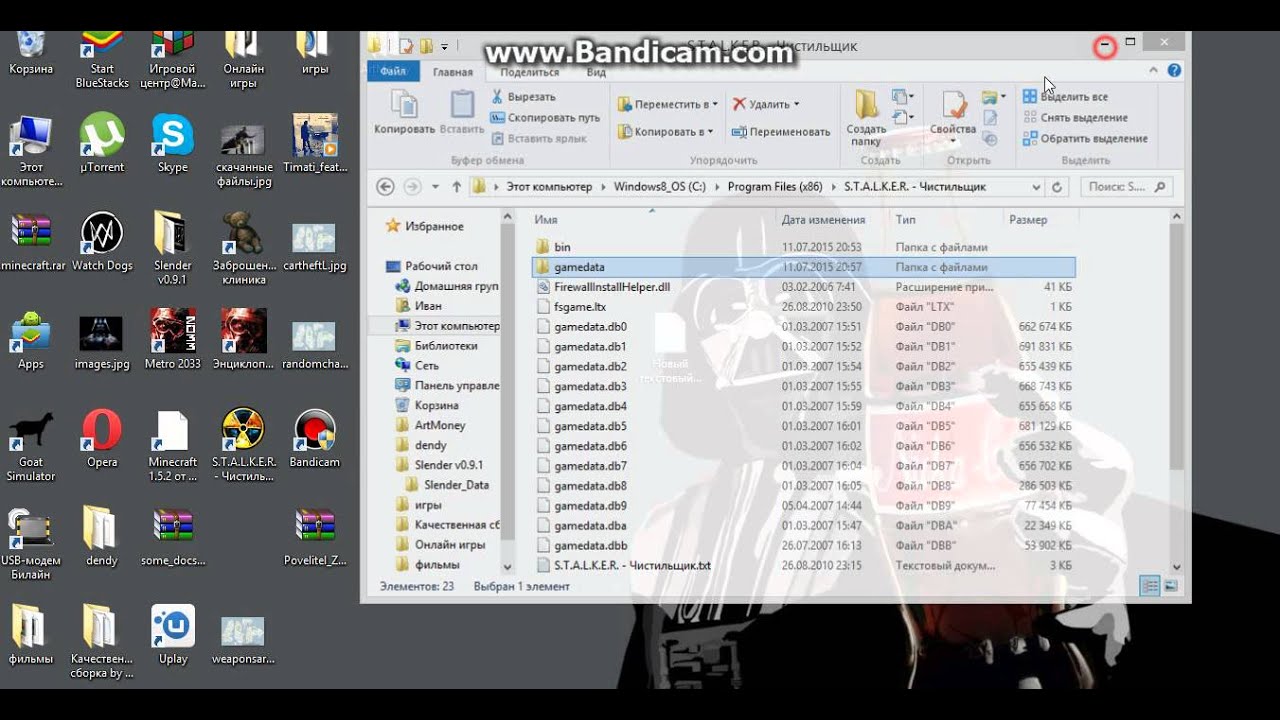
Task: Click the Skype desktop icon
Action: pyautogui.click(x=173, y=143)
